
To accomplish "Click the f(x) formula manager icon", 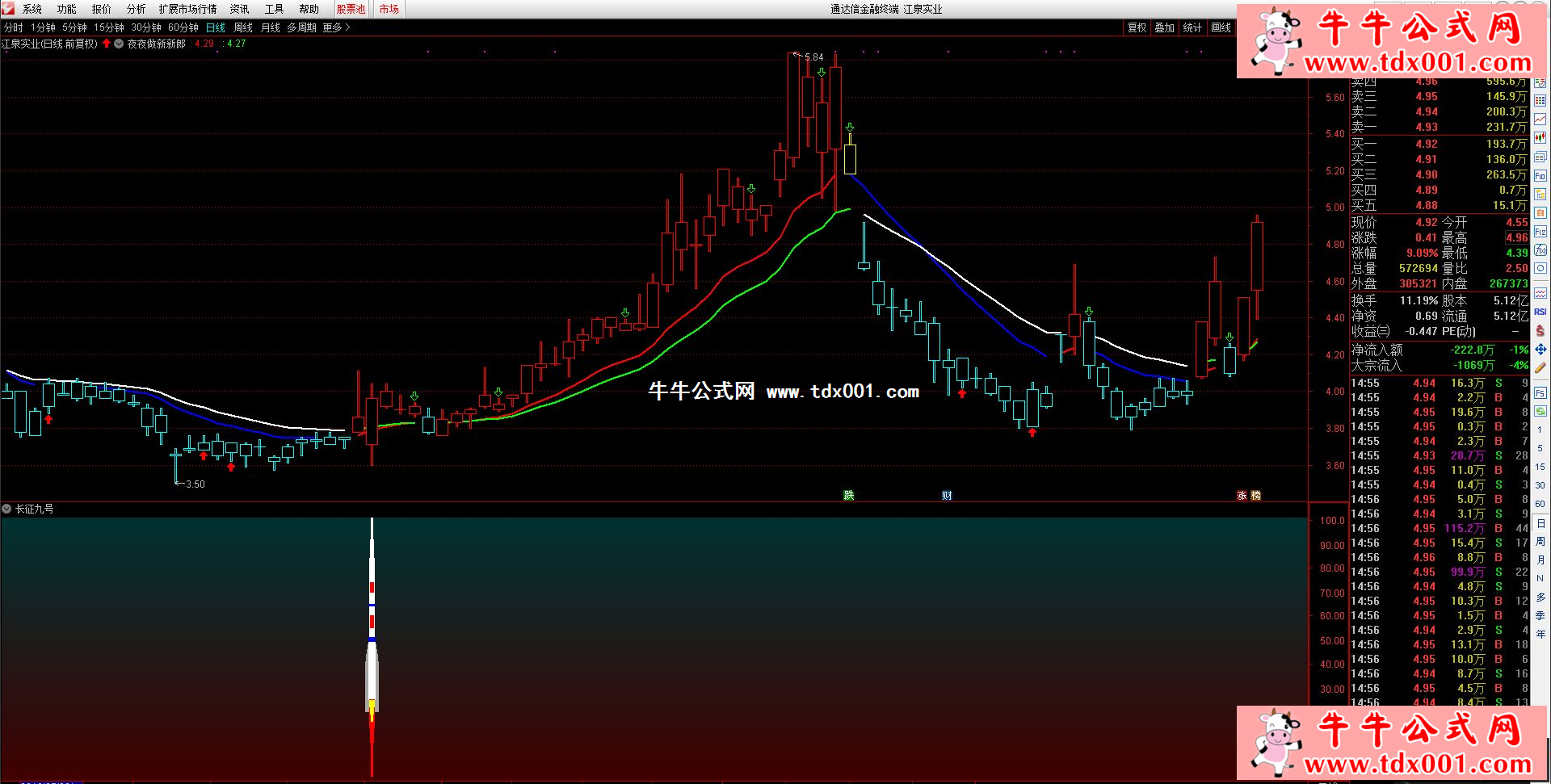I will coord(1540,250).
